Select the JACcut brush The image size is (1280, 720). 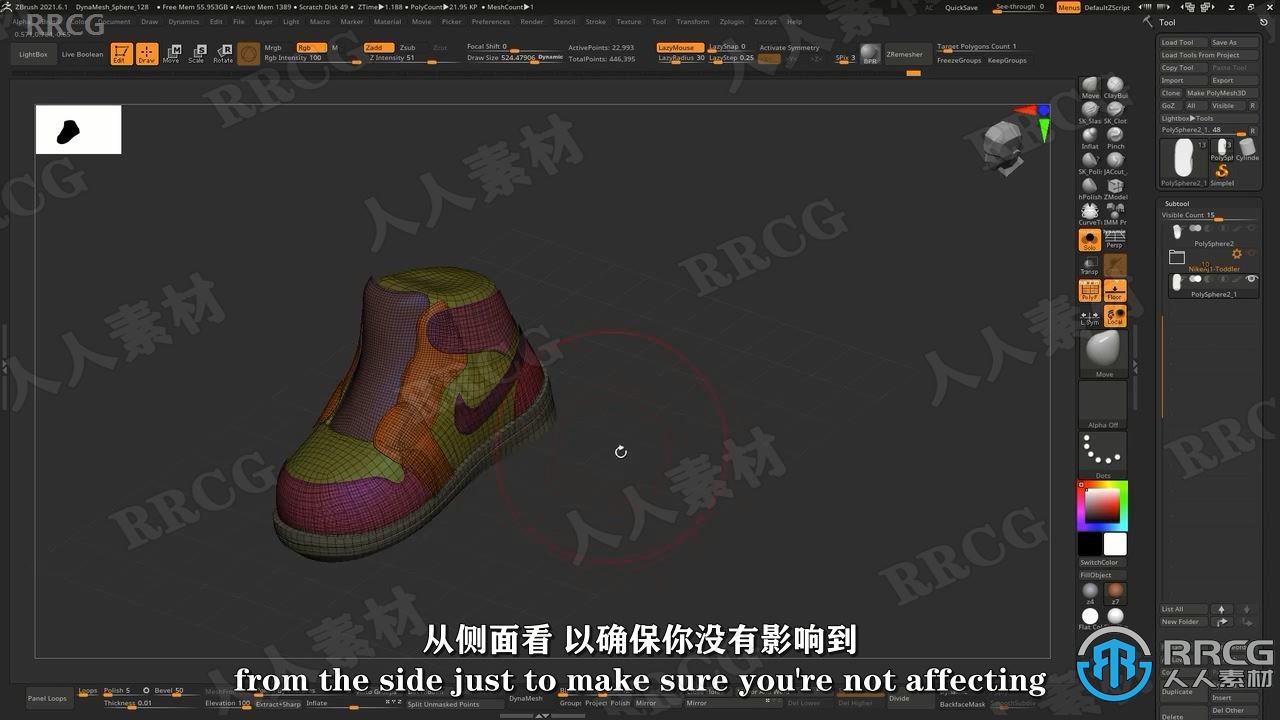pos(1115,163)
